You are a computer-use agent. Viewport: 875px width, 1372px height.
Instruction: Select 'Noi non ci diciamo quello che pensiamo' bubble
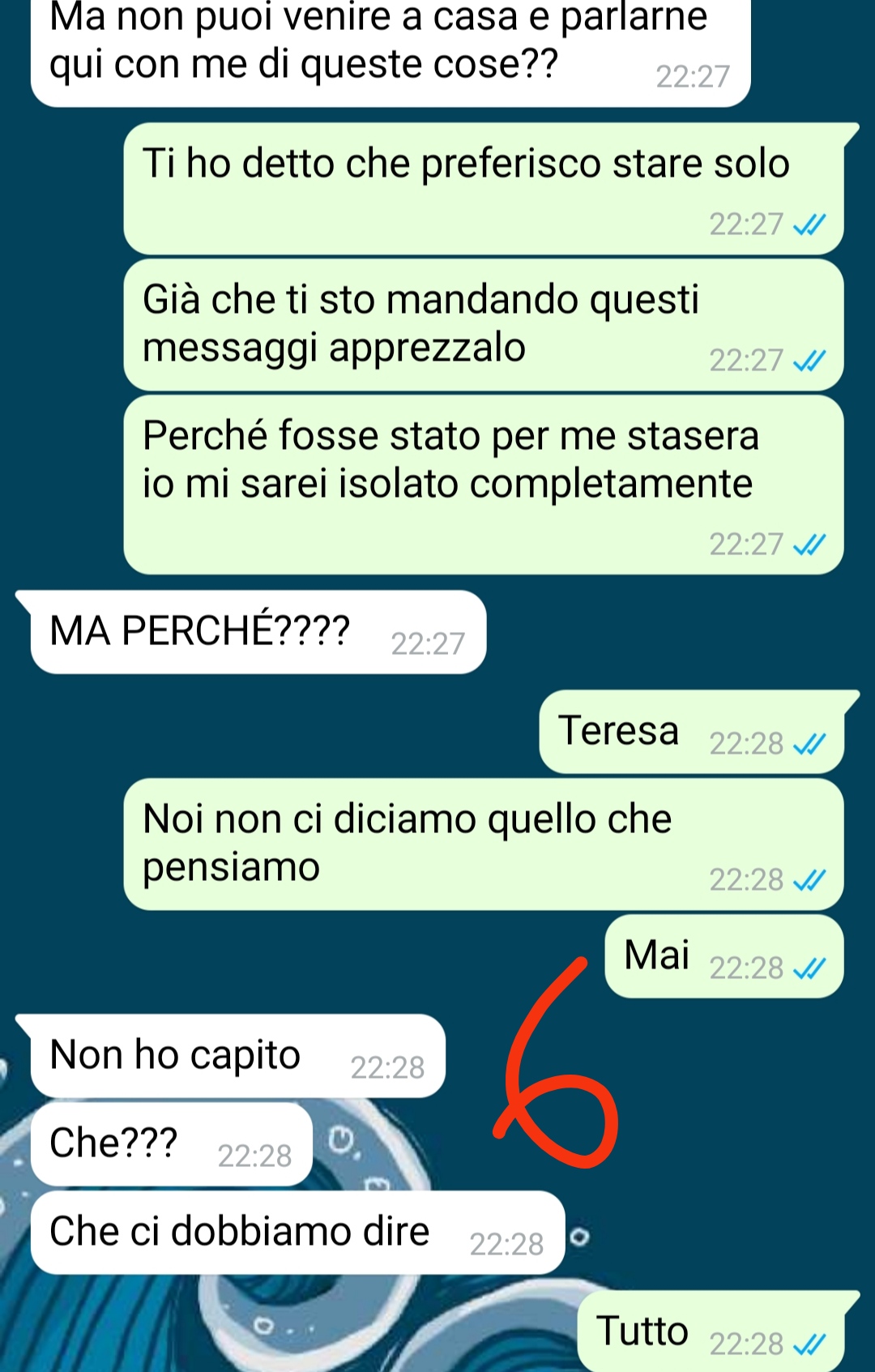(484, 844)
